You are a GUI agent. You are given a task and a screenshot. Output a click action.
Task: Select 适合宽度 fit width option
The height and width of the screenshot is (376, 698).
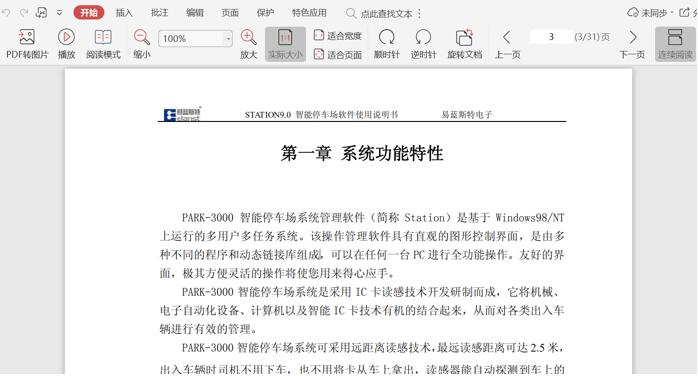(x=338, y=35)
